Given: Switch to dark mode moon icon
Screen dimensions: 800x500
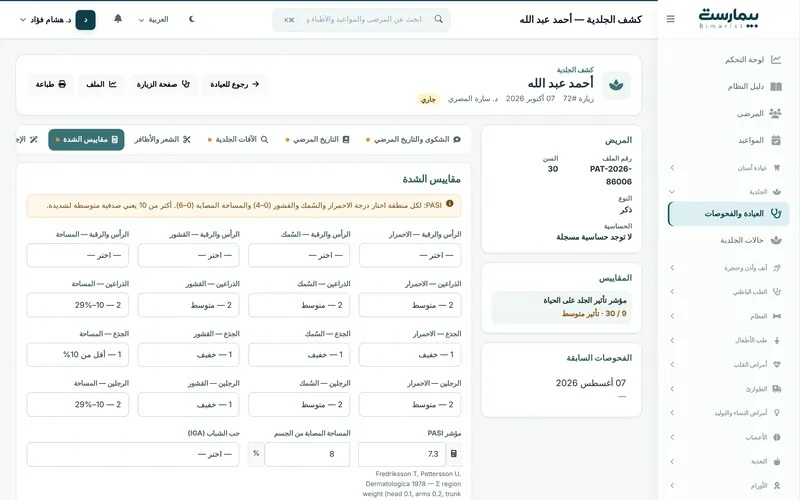Looking at the screenshot, I should click(x=192, y=19).
